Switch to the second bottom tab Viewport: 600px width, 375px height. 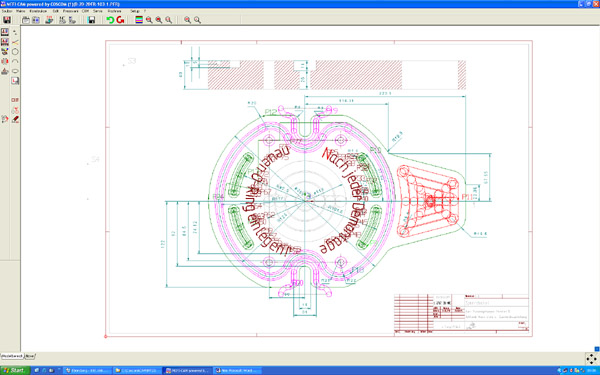click(x=30, y=356)
